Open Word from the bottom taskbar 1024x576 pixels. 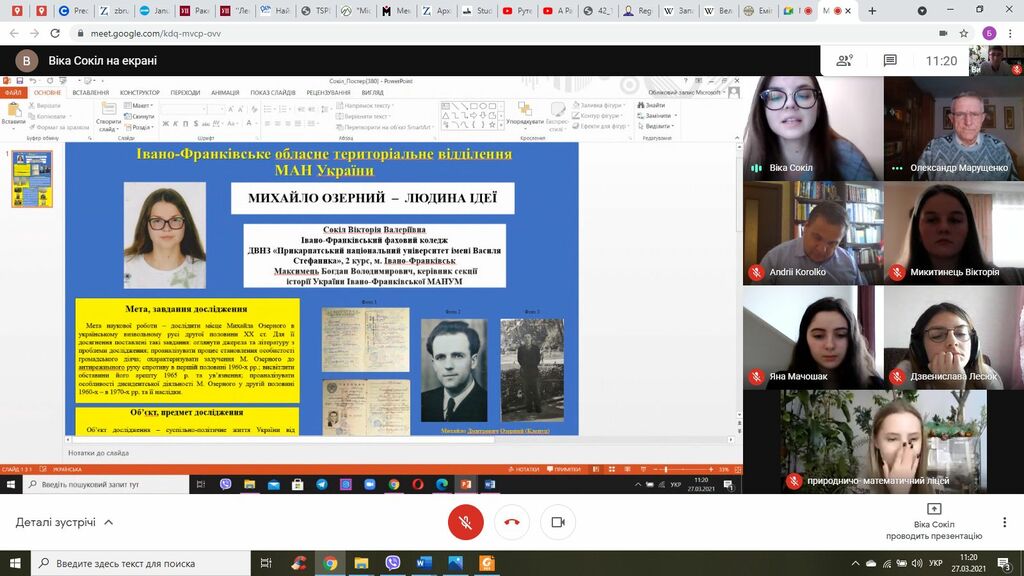pyautogui.click(x=423, y=563)
